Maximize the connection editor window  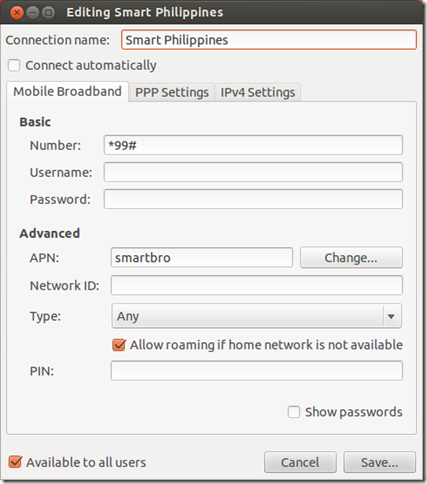click(x=48, y=13)
